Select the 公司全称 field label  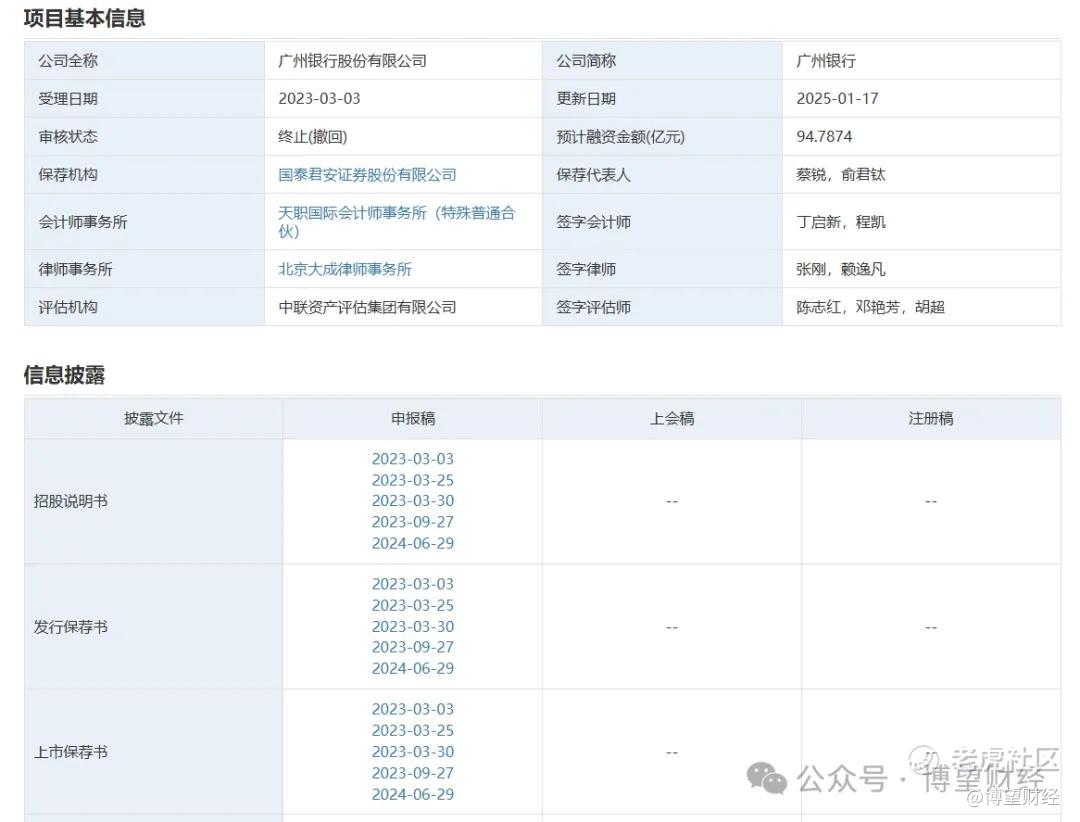[68, 61]
